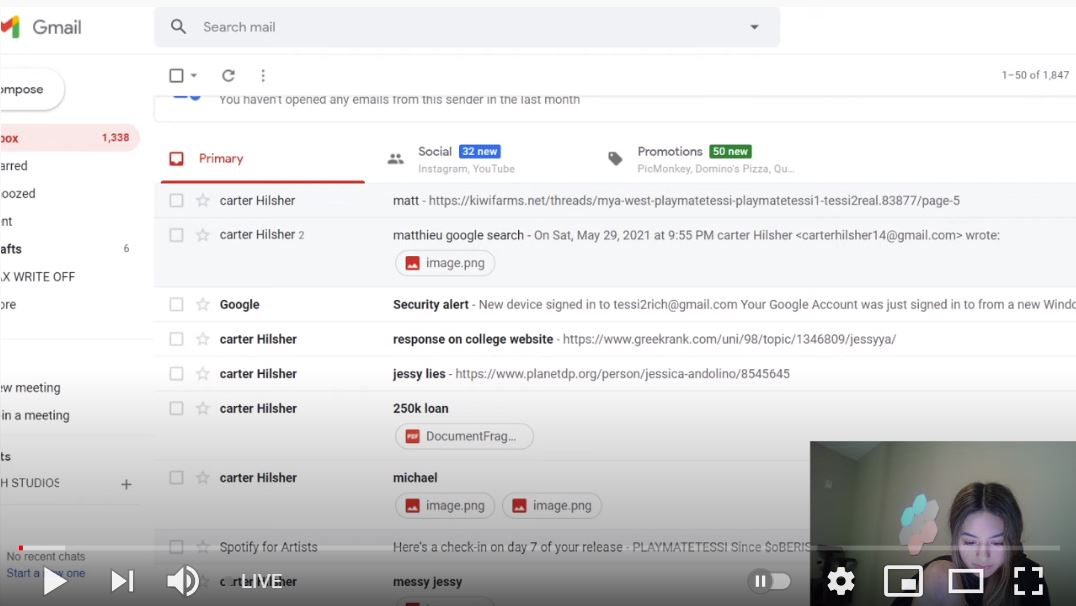Open the Inbox folder with 1,338 unread

pyautogui.click(x=69, y=138)
